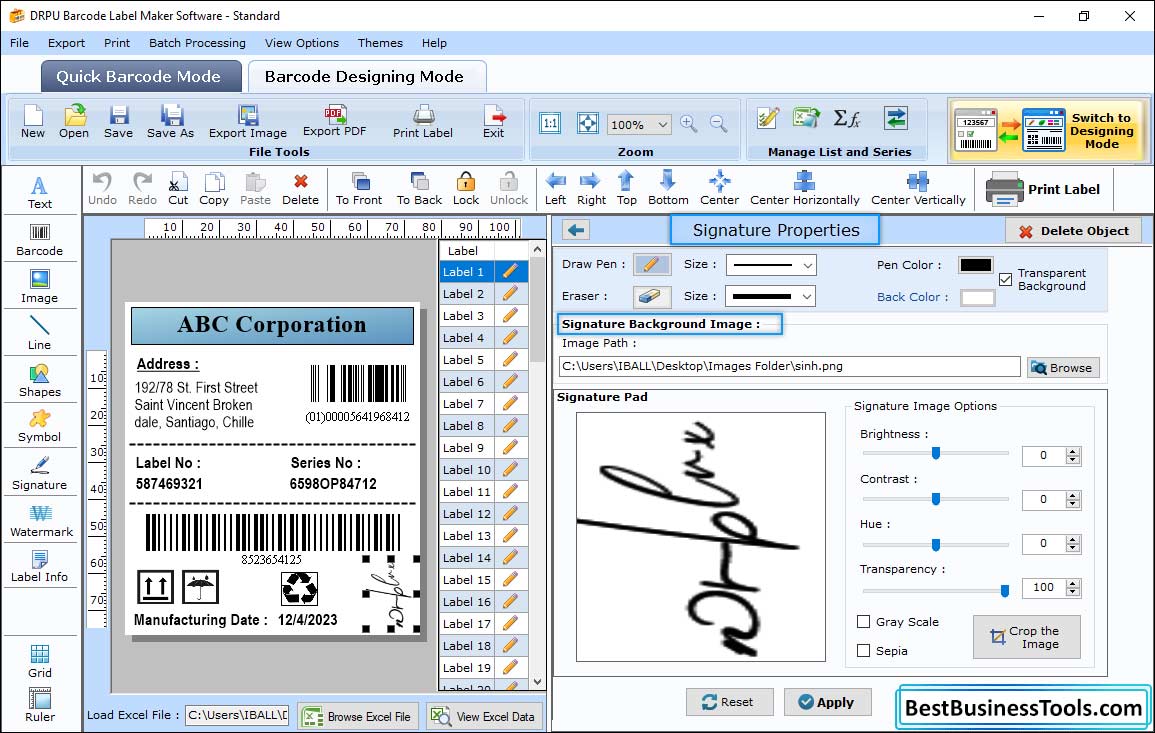
Task: Open the Shapes tool
Action: [40, 380]
